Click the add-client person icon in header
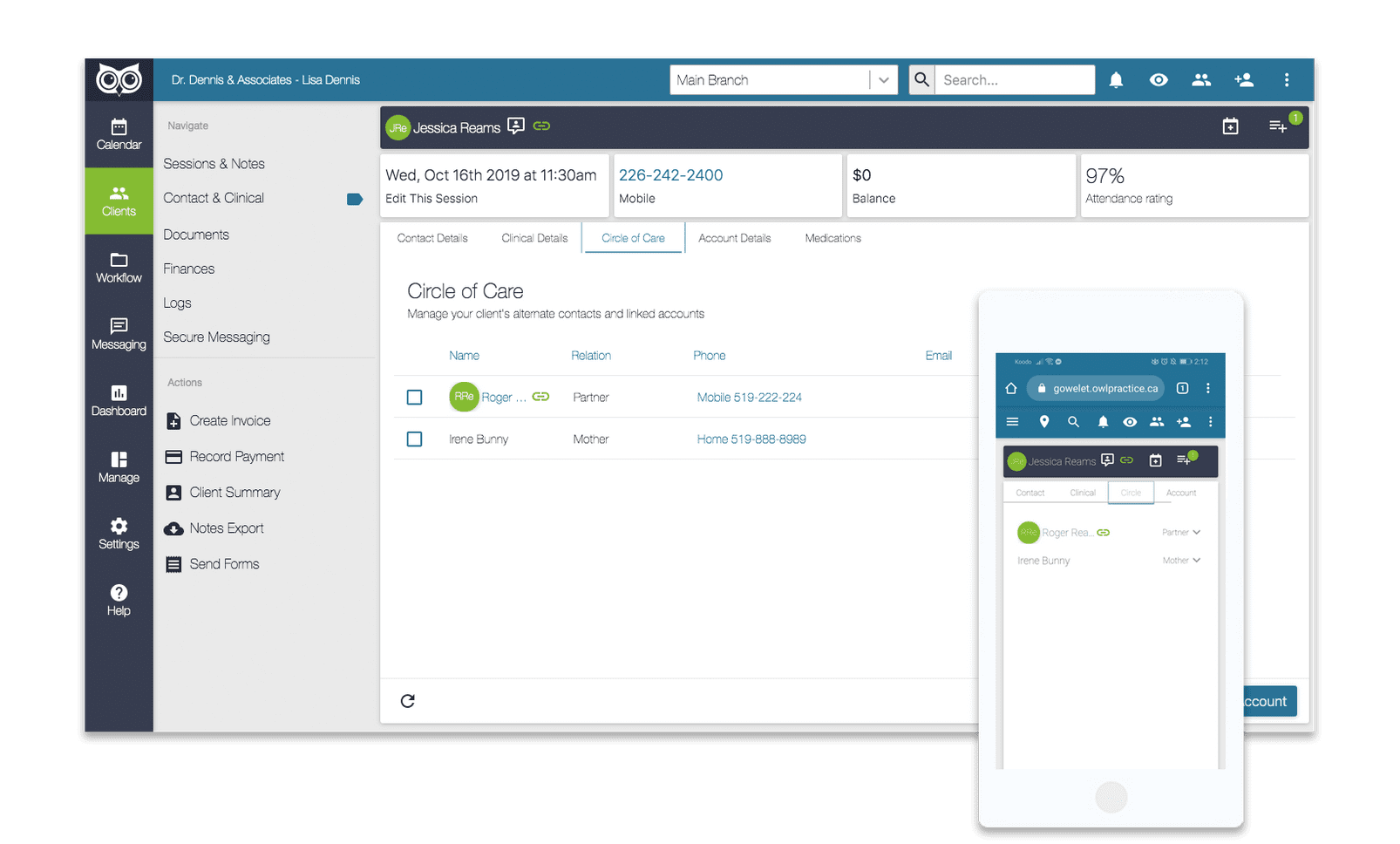Screen dimensions: 1400x844 (1244, 79)
